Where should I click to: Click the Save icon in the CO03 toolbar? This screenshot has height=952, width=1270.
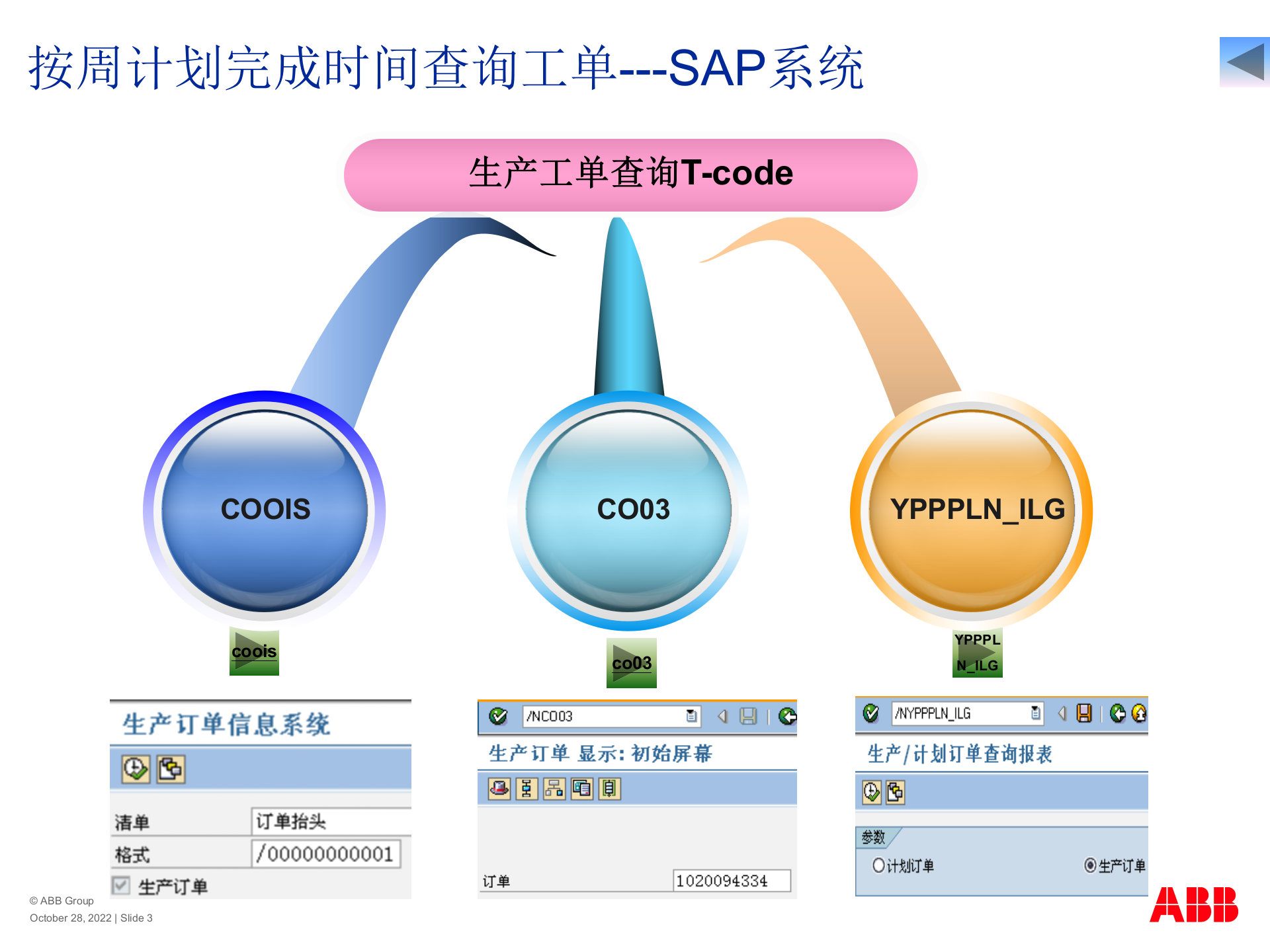[748, 715]
